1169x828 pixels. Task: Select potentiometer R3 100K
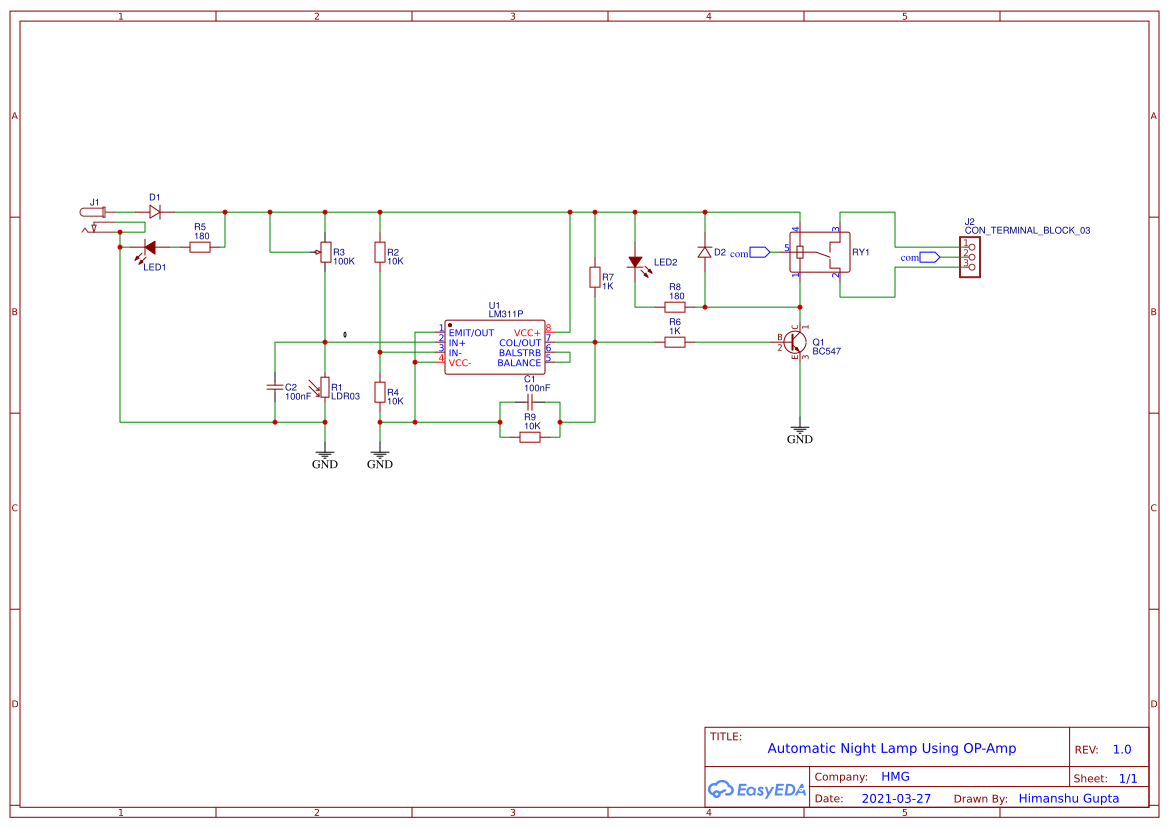click(x=325, y=252)
